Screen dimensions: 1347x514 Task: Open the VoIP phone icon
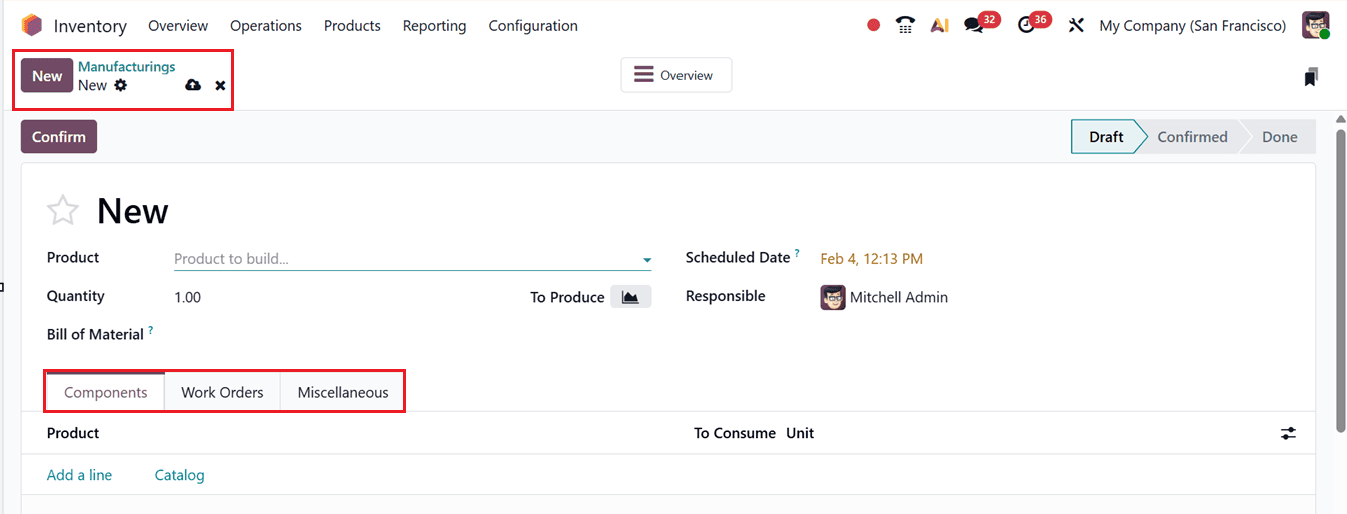[905, 26]
